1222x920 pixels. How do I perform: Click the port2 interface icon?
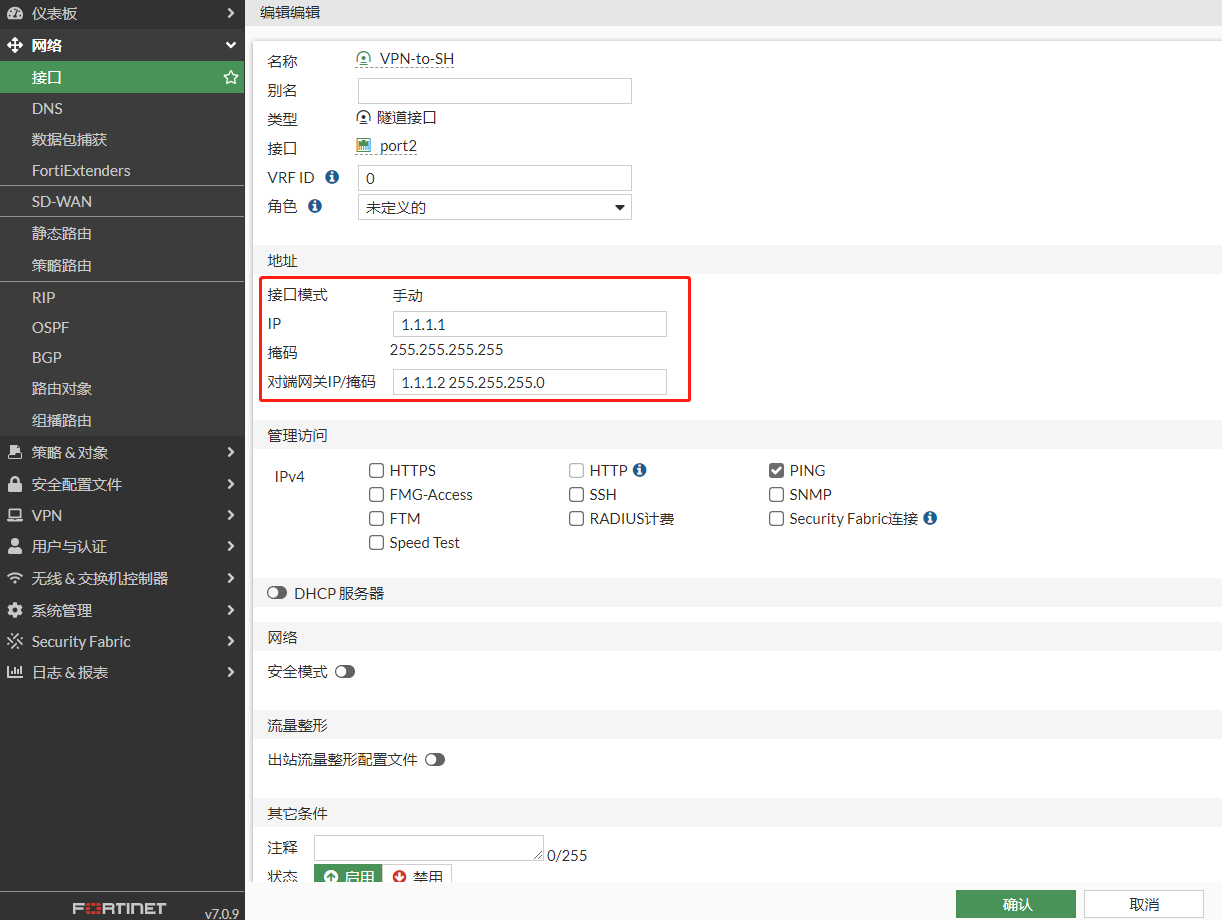coord(364,146)
